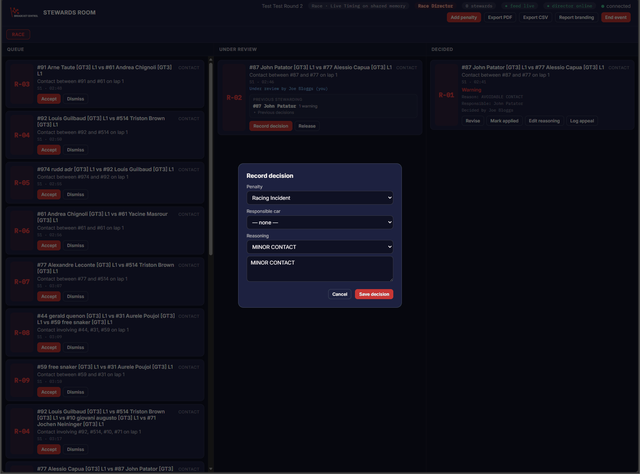Image resolution: width=640 pixels, height=474 pixels.
Task: Click the feed live status pill
Action: pyautogui.click(x=519, y=6)
